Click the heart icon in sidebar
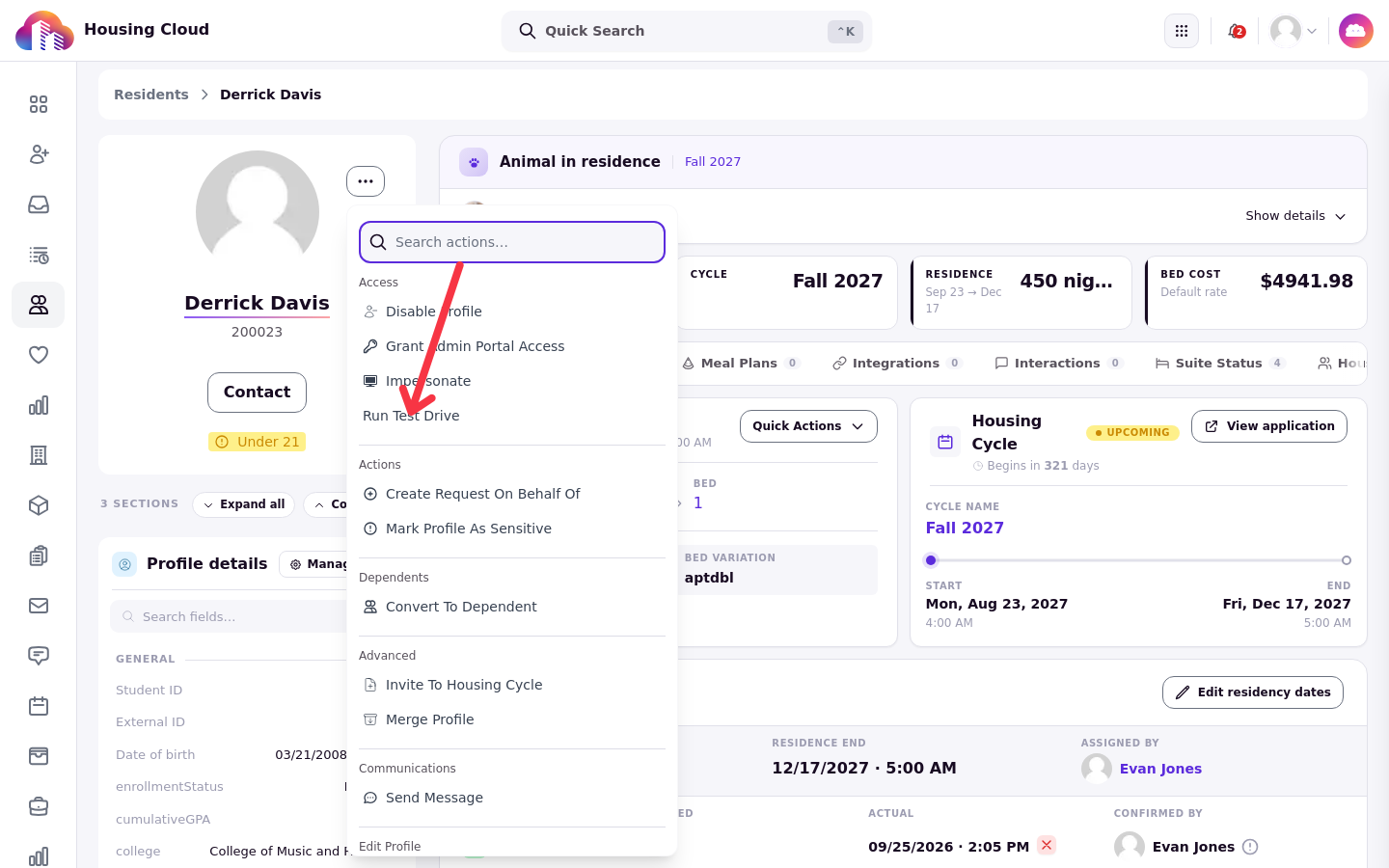Viewport: 1389px width, 868px height. coord(39,355)
